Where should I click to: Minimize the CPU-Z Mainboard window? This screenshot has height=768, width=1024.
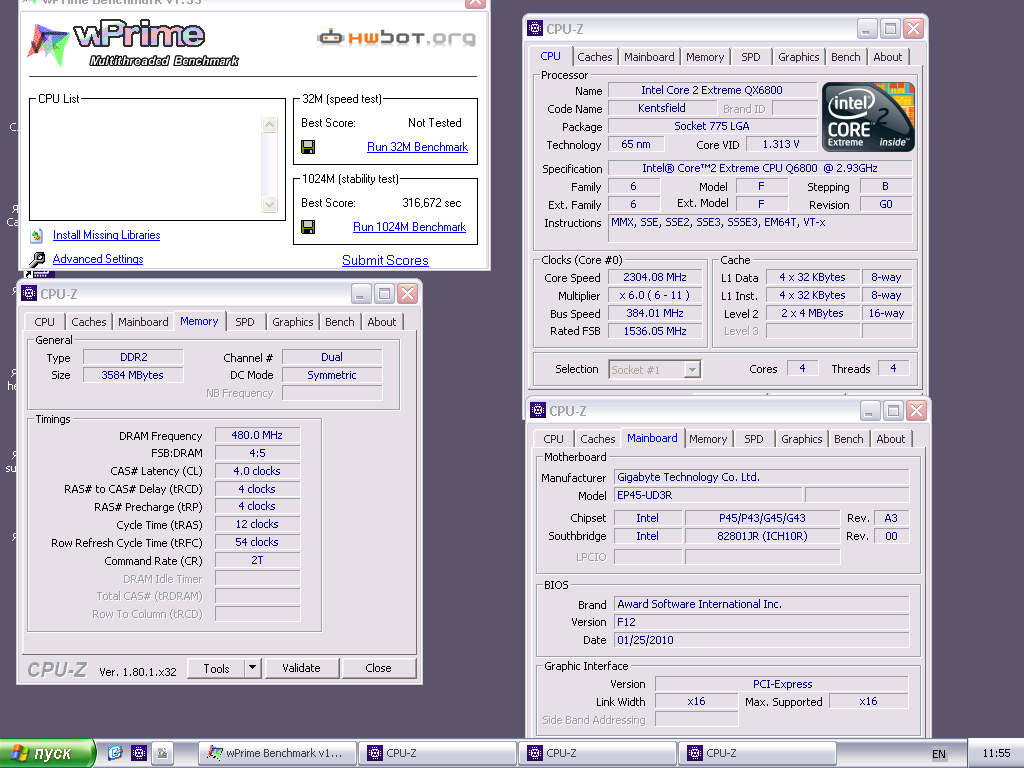pyautogui.click(x=870, y=411)
